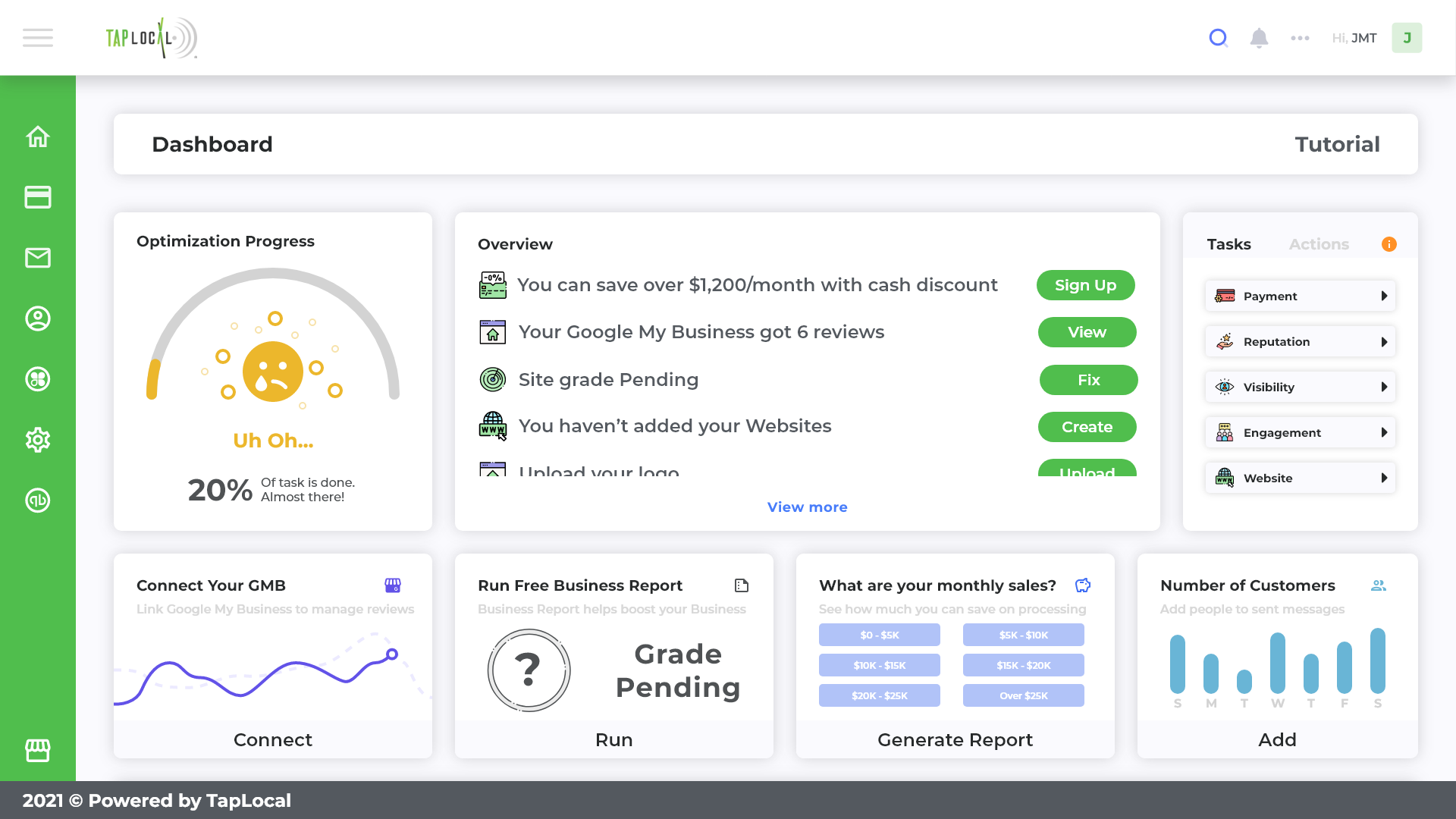This screenshot has height=819, width=1456.
Task: Select the $5K - $10K sales option
Action: 1024,635
